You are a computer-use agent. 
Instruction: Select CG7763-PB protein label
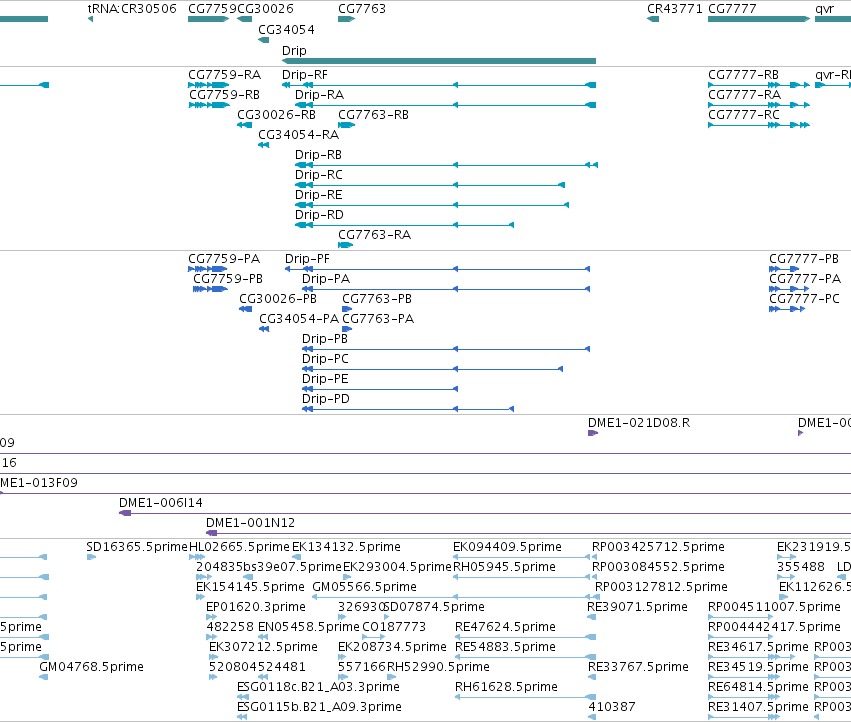pyautogui.click(x=377, y=299)
